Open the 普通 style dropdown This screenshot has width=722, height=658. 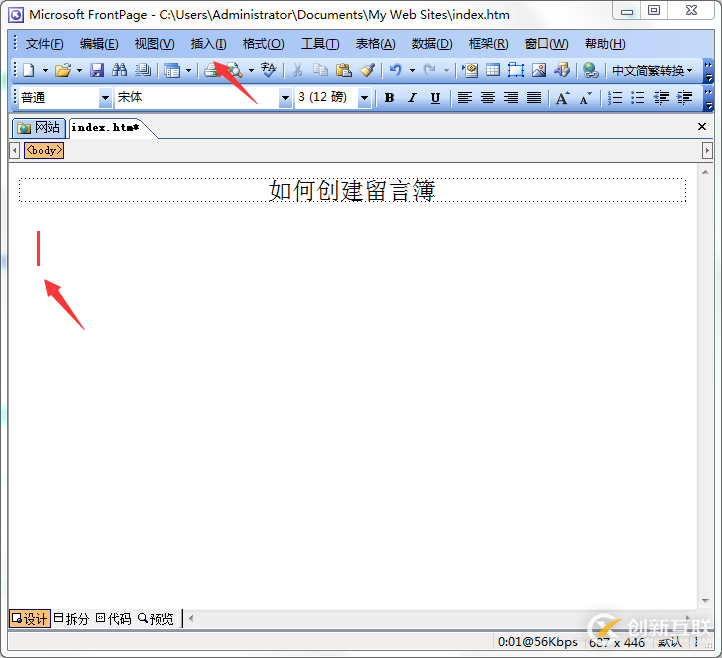(x=105, y=98)
